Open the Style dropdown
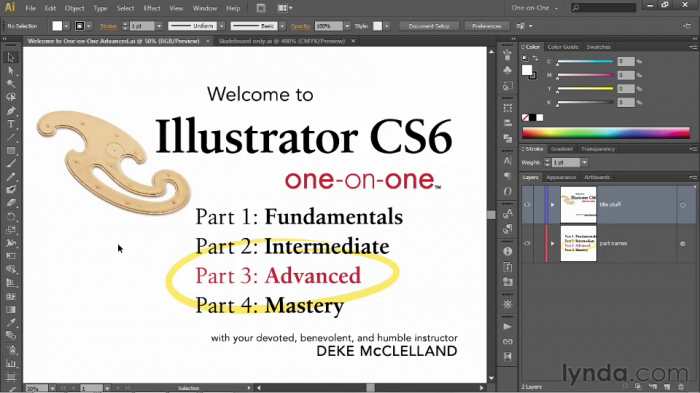Viewport: 700px width, 393px height. click(x=387, y=26)
